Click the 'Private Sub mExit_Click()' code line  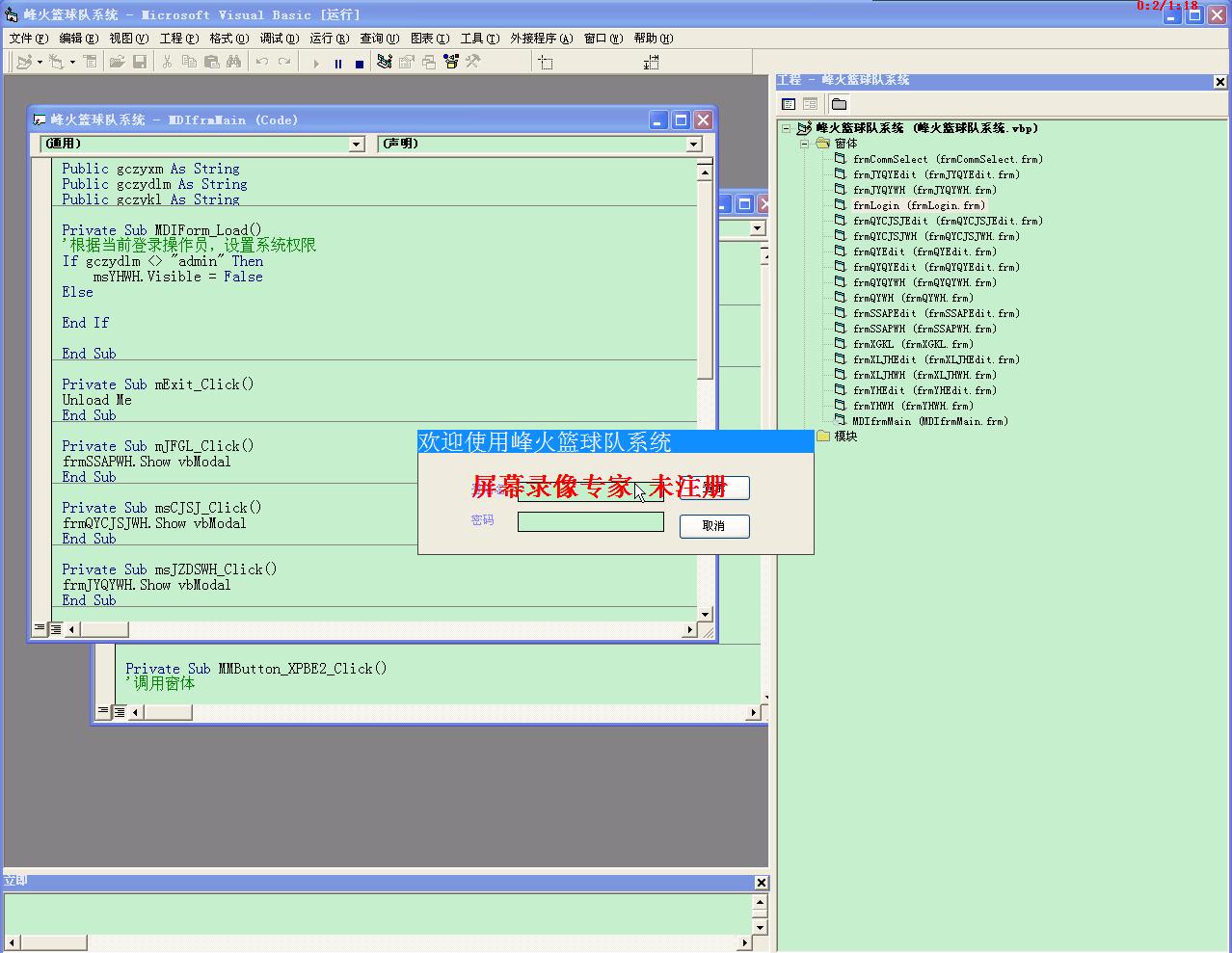pos(158,384)
